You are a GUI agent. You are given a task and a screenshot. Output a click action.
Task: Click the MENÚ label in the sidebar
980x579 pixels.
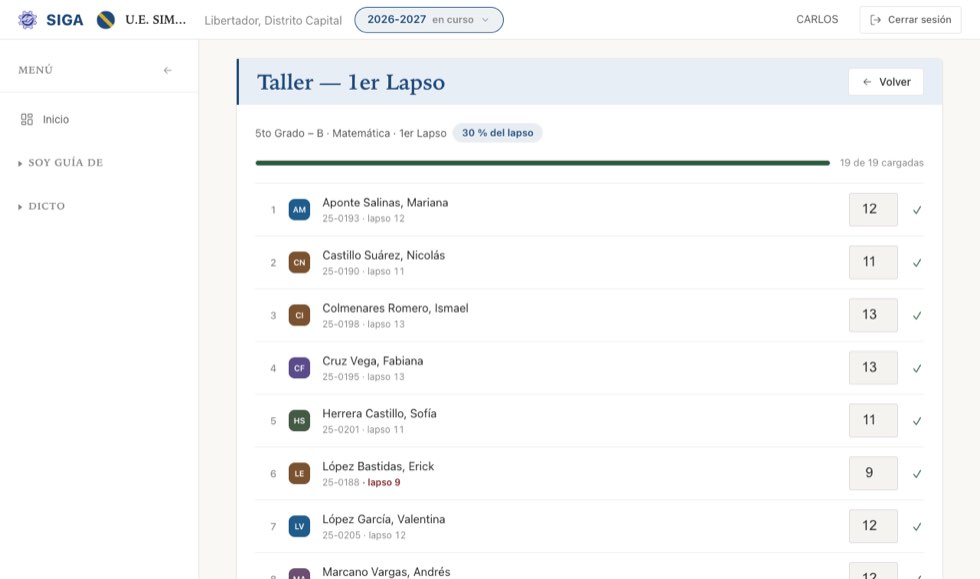(x=36, y=70)
